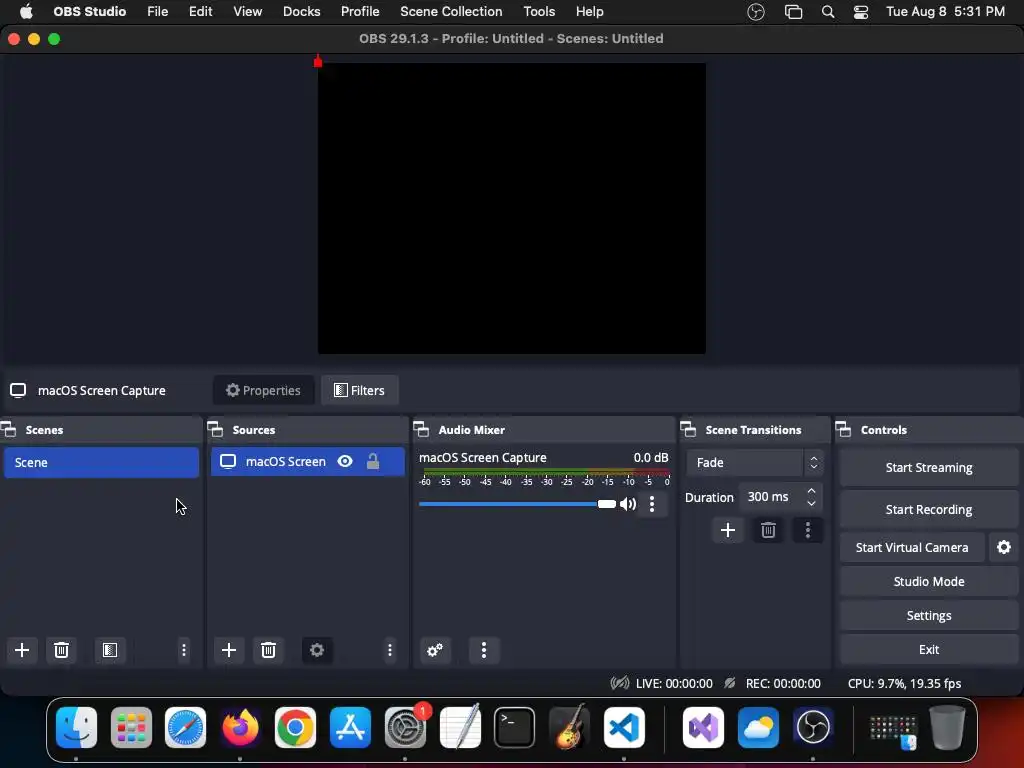The image size is (1024, 768).
Task: Open Spotlight search in menu bar
Action: point(827,12)
